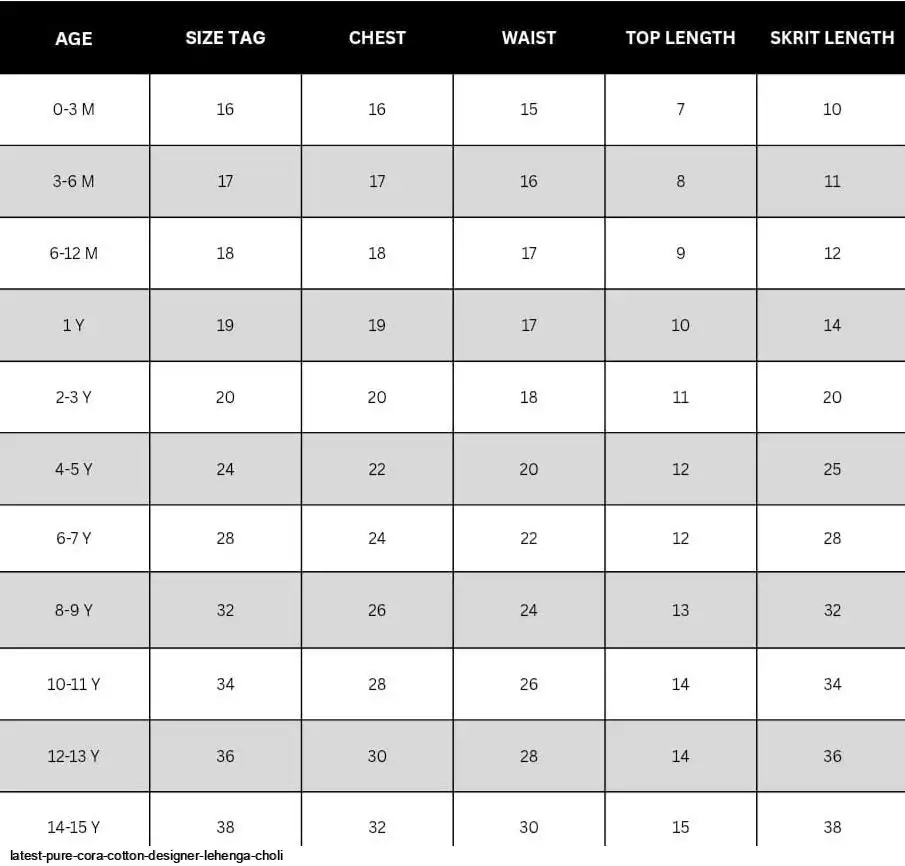This screenshot has width=905, height=866.
Task: Click the AGE column header
Action: point(74,38)
